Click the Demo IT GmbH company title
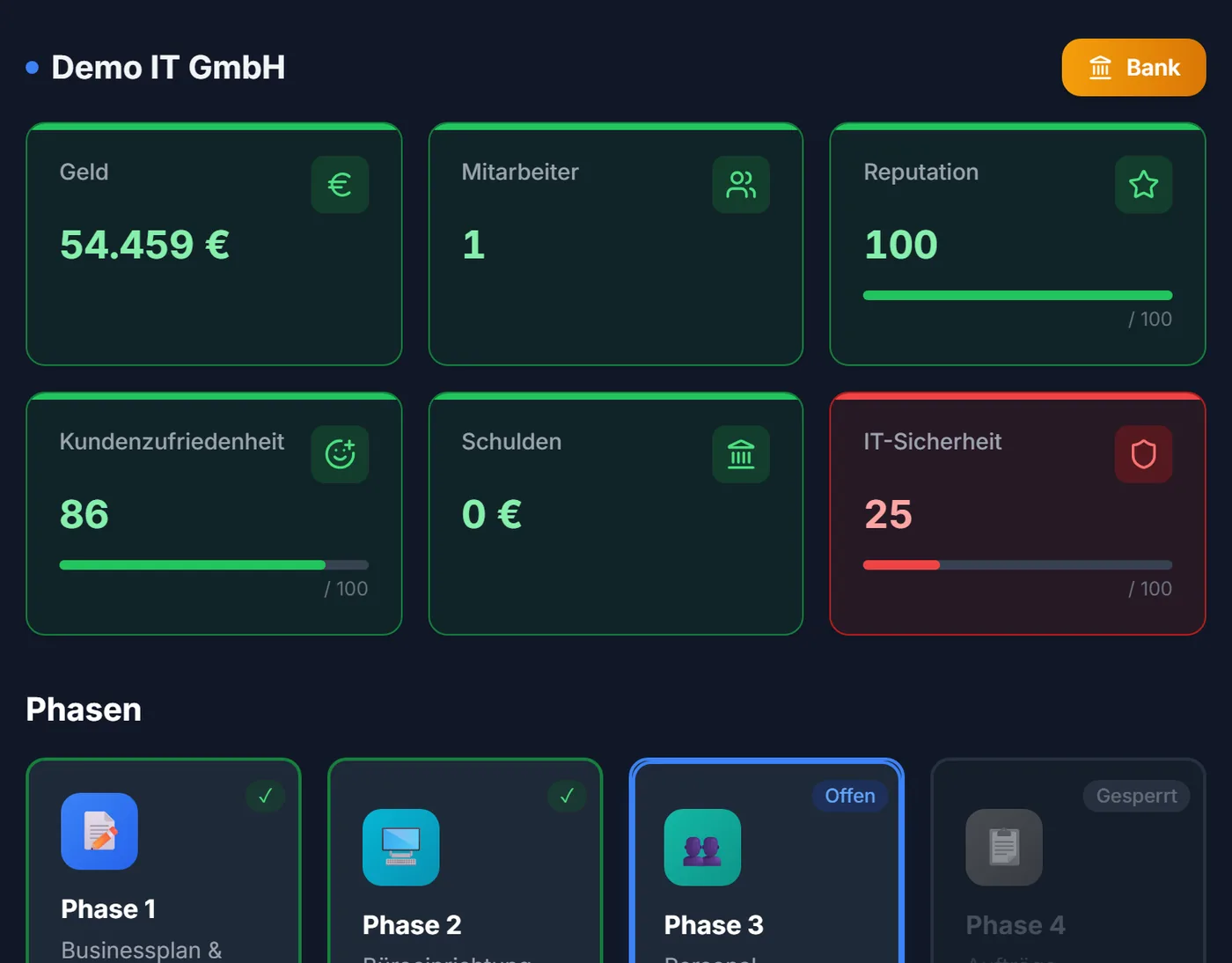Image resolution: width=1232 pixels, height=963 pixels. [168, 68]
